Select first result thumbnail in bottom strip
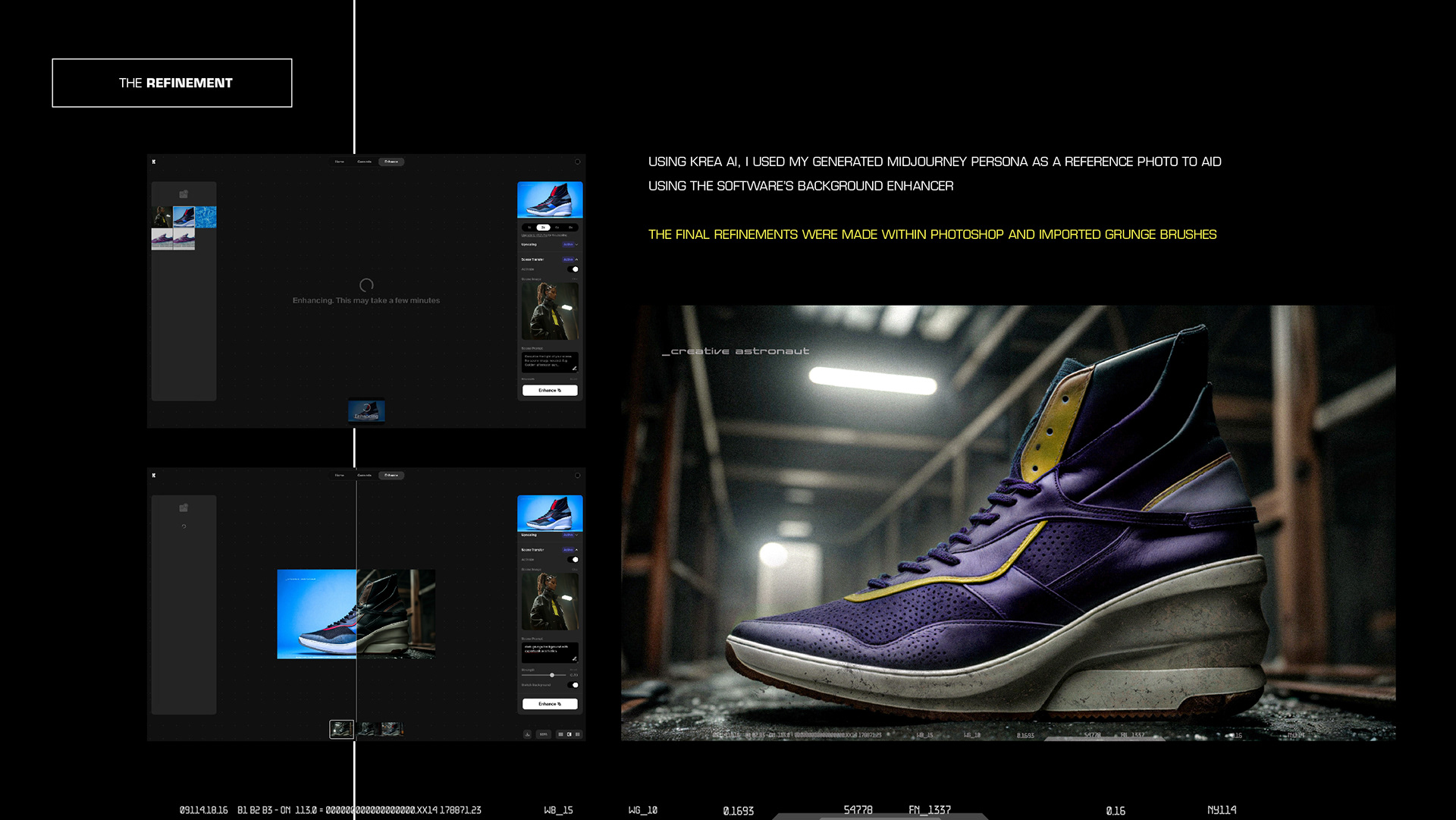1456x820 pixels. click(341, 729)
